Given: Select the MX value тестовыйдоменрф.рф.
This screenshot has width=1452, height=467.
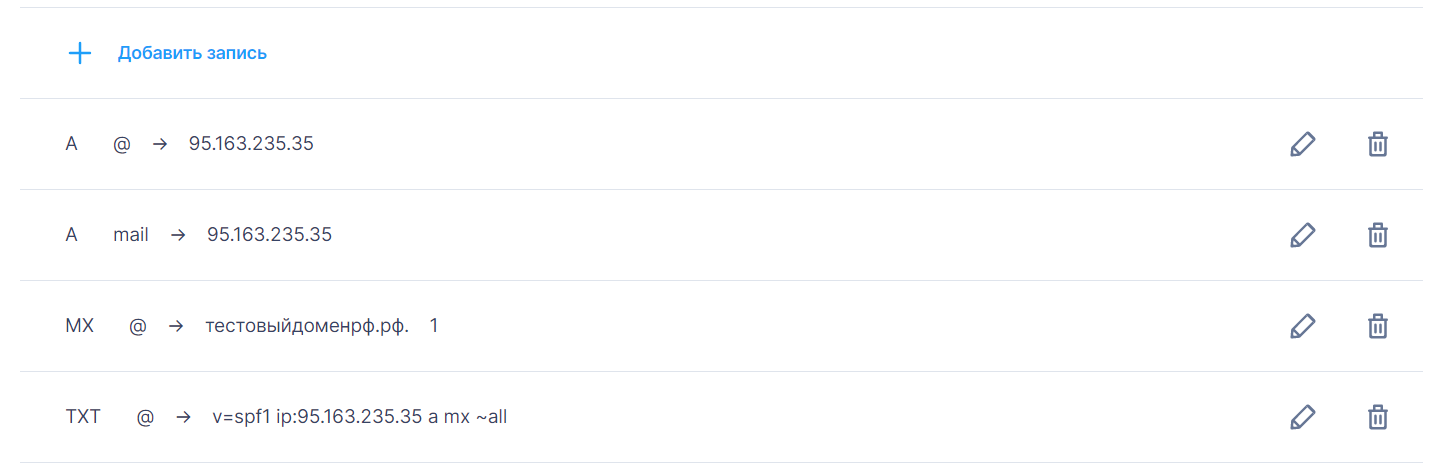Looking at the screenshot, I should 307,326.
